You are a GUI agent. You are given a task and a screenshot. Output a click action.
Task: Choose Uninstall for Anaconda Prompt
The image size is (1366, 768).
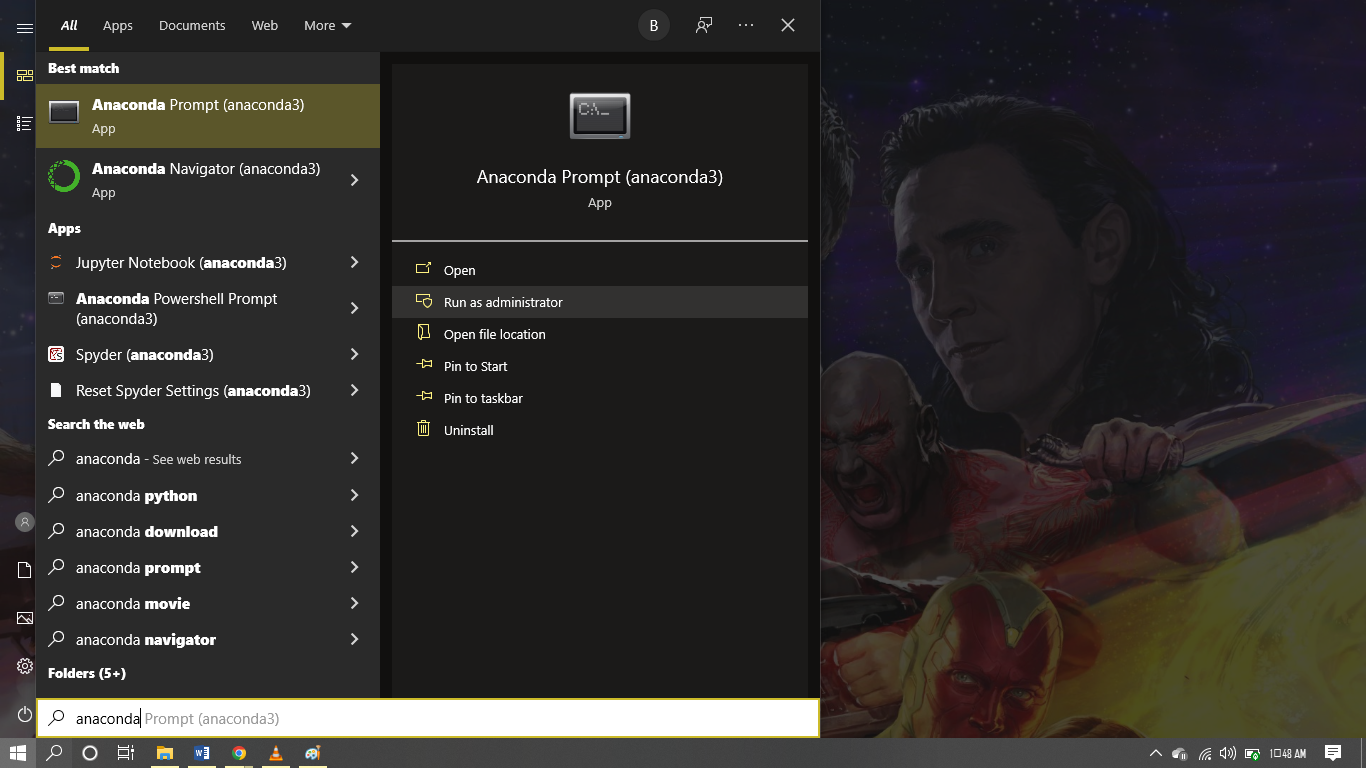point(600,430)
